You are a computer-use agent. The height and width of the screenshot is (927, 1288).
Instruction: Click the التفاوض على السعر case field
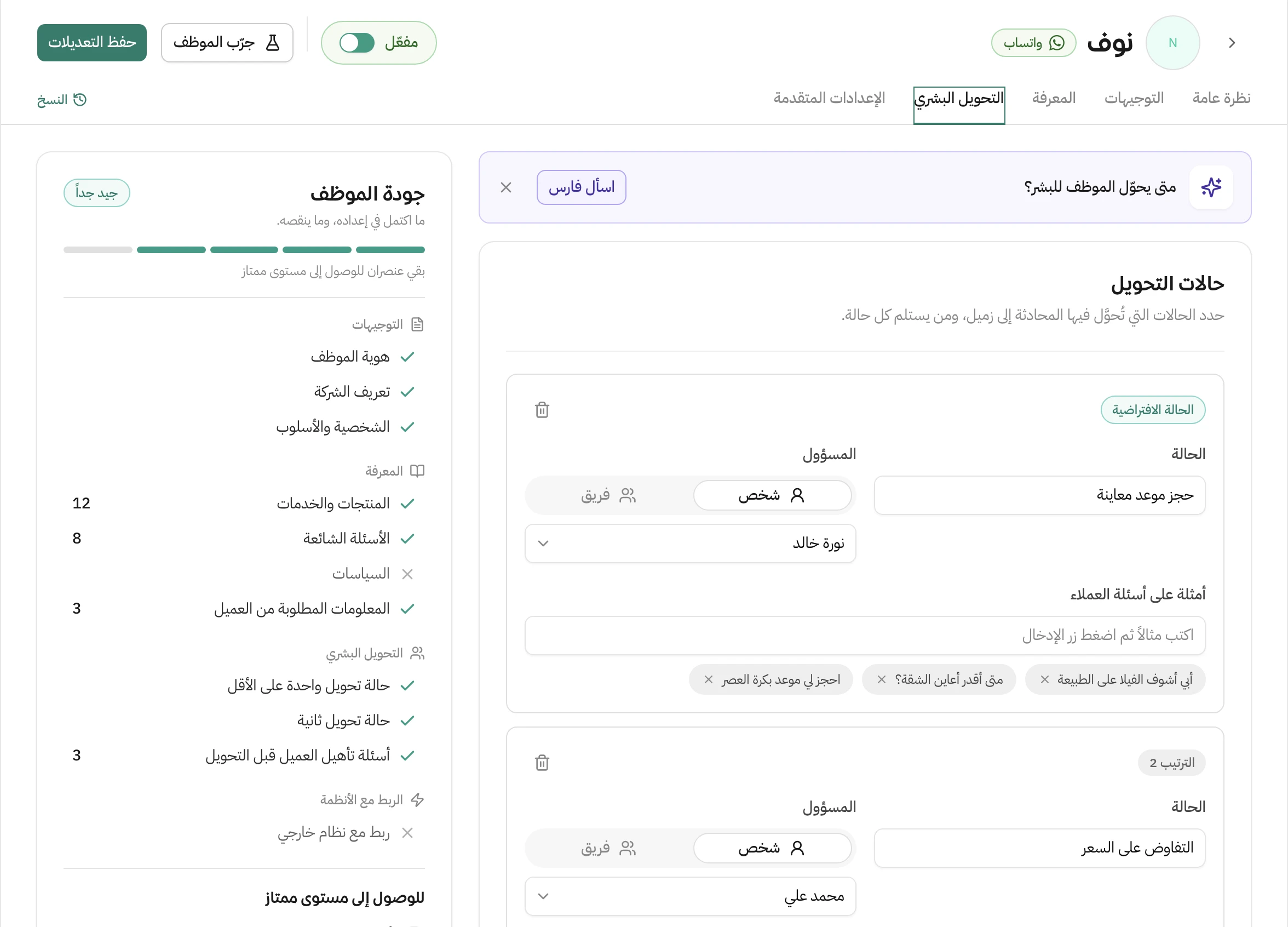[1039, 848]
